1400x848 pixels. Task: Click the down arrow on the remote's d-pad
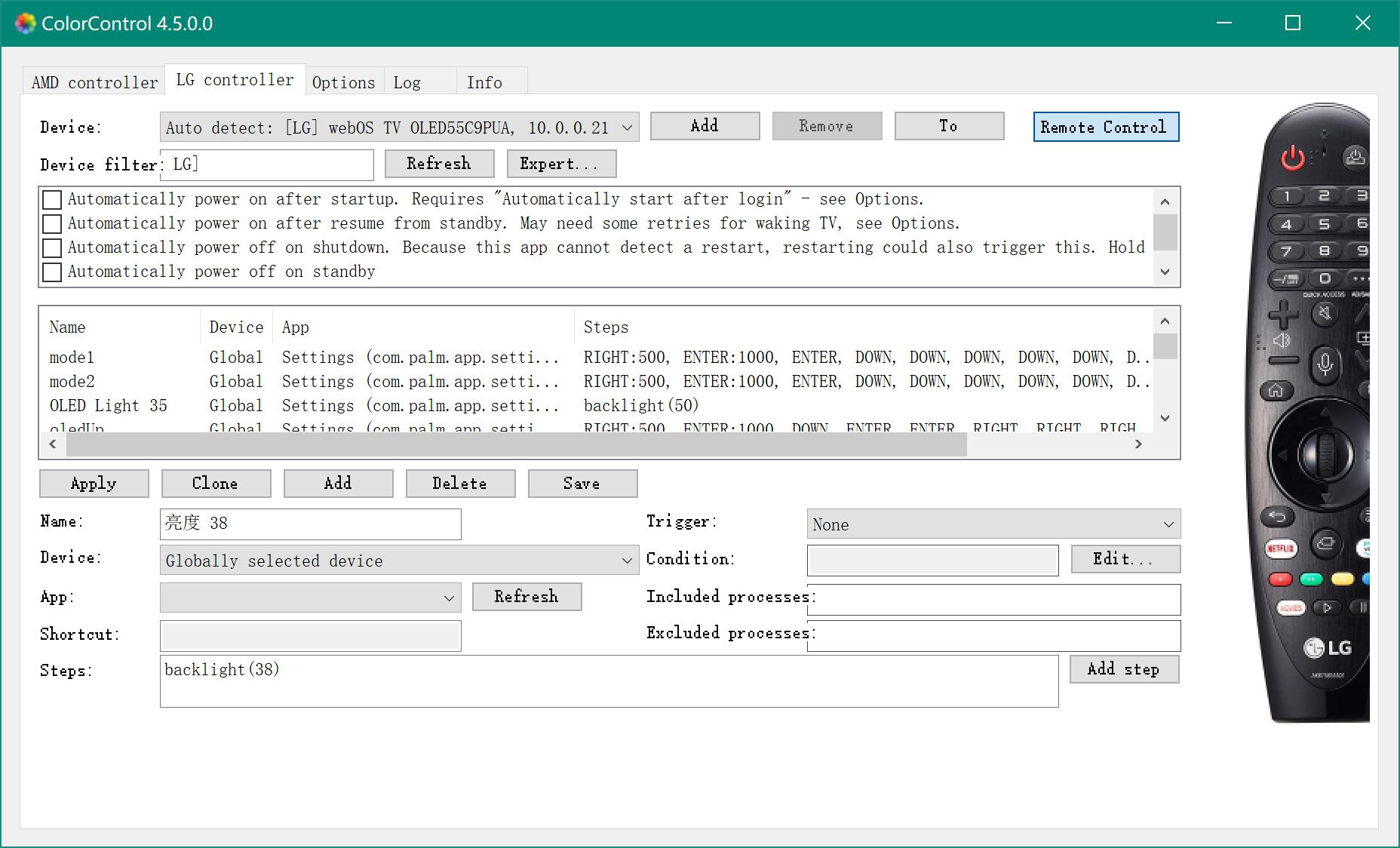coord(1325,497)
